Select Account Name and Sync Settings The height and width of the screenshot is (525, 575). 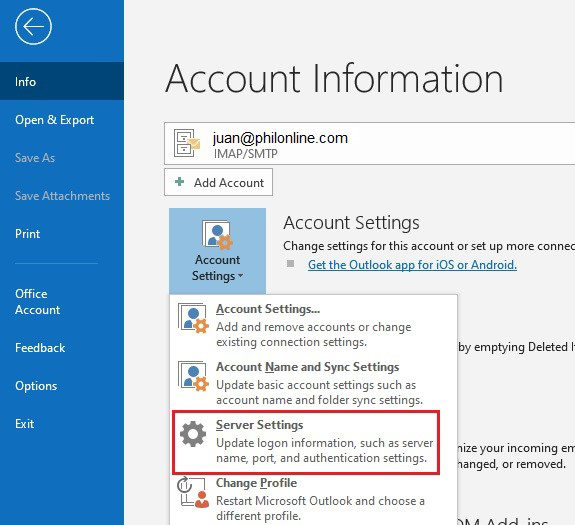click(x=314, y=383)
